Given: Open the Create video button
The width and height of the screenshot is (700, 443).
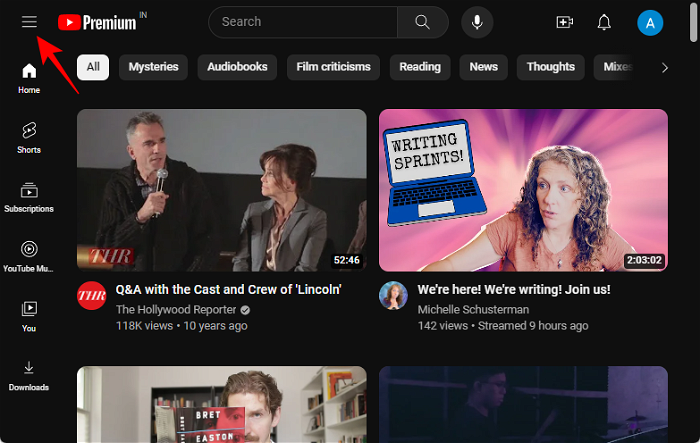Looking at the screenshot, I should click(x=565, y=22).
